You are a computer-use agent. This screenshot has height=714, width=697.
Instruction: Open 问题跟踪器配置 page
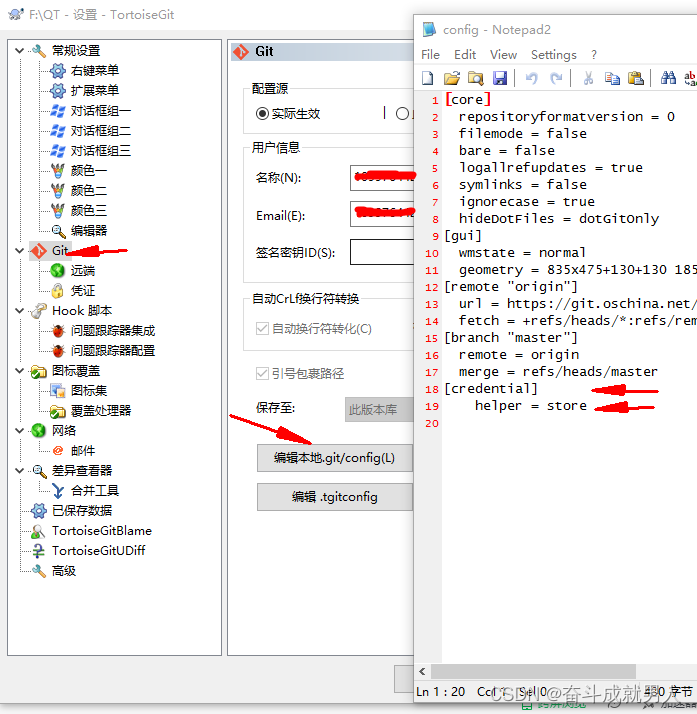pos(113,351)
